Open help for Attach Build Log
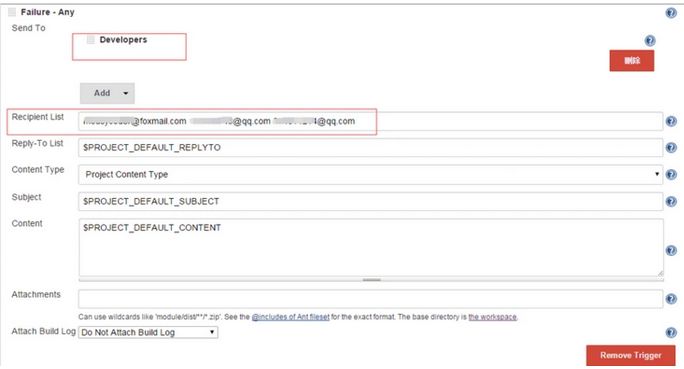Image resolution: width=684 pixels, height=369 pixels. pos(671,333)
